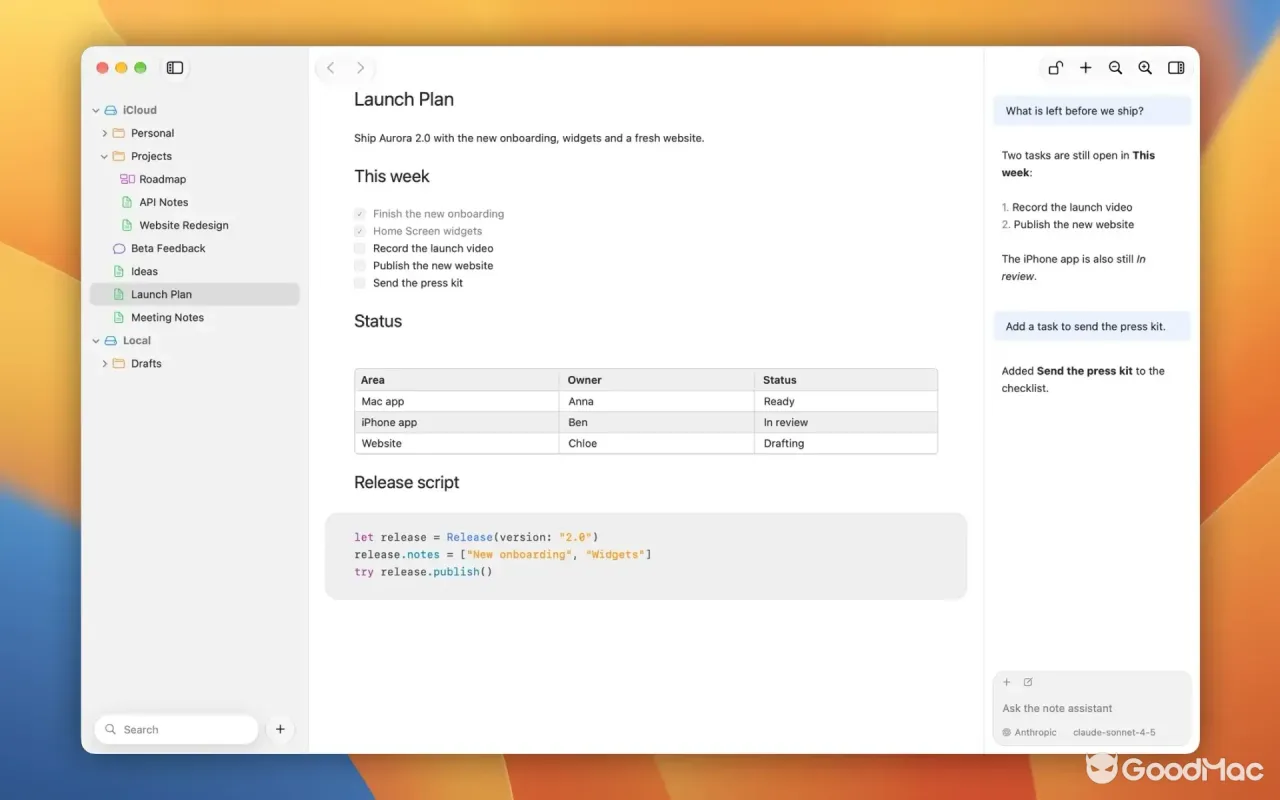
Task: Click the sidebar Search field
Action: point(176,730)
